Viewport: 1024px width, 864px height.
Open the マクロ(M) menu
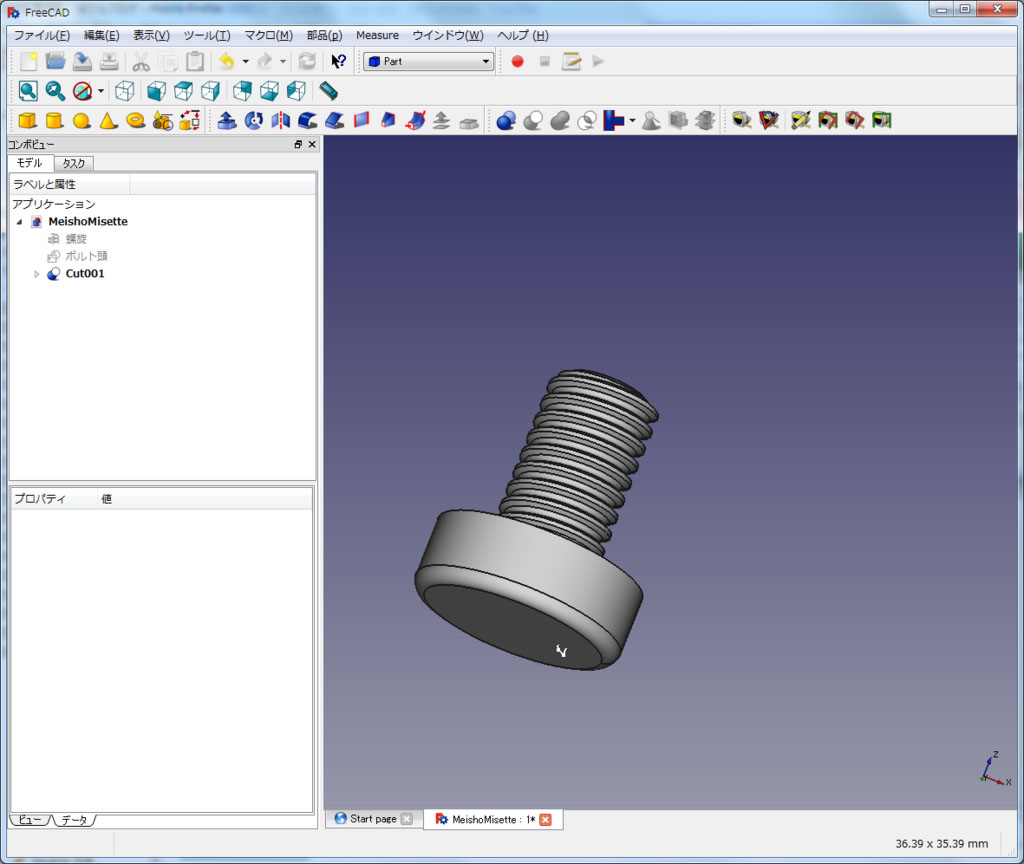coord(268,35)
